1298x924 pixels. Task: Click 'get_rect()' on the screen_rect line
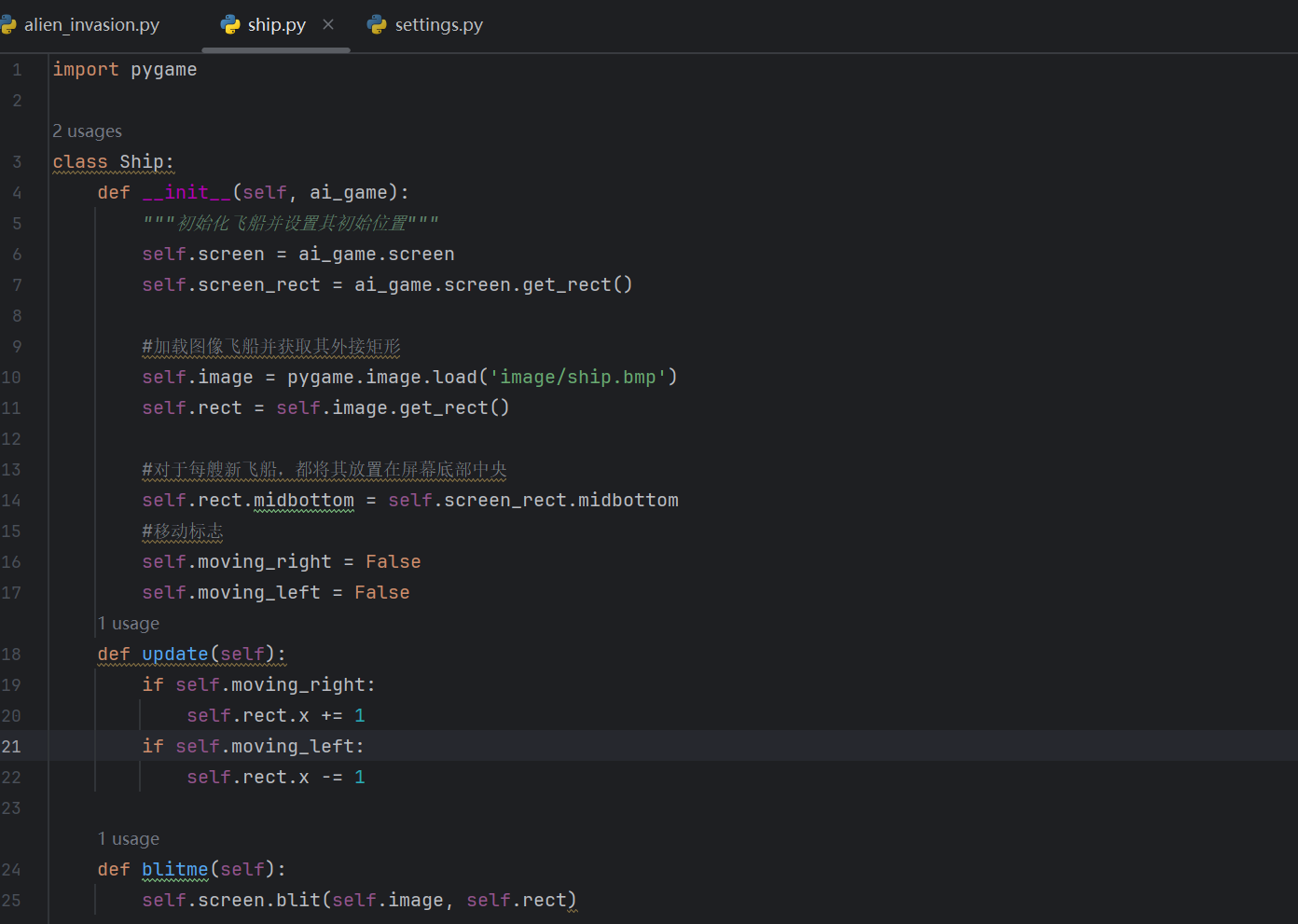[577, 285]
